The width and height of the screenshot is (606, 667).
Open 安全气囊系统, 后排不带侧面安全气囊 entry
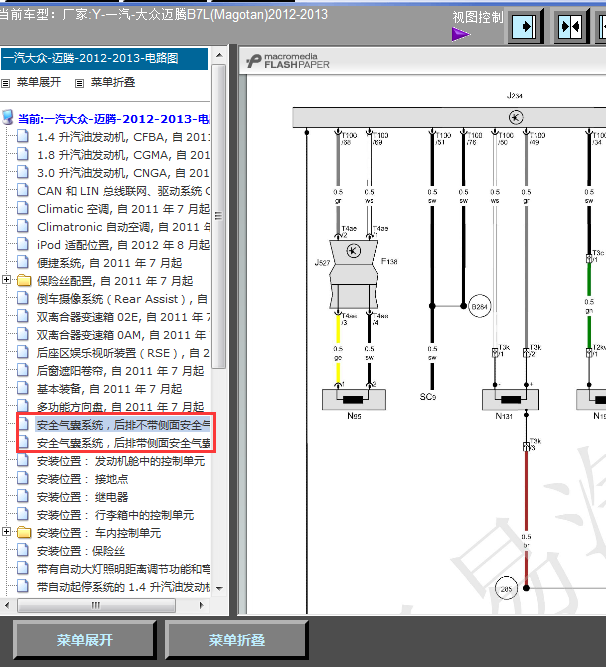pos(123,425)
